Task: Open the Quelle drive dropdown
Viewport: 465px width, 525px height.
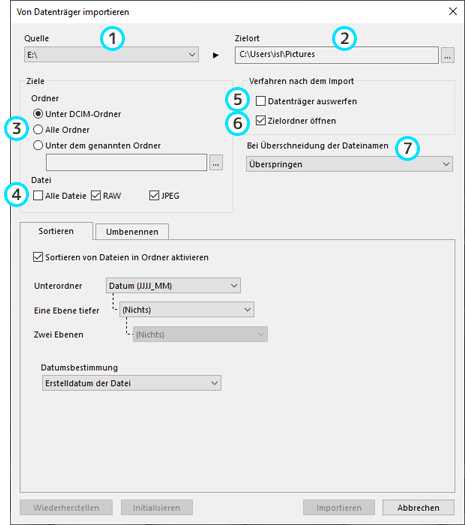Action: click(x=111, y=55)
